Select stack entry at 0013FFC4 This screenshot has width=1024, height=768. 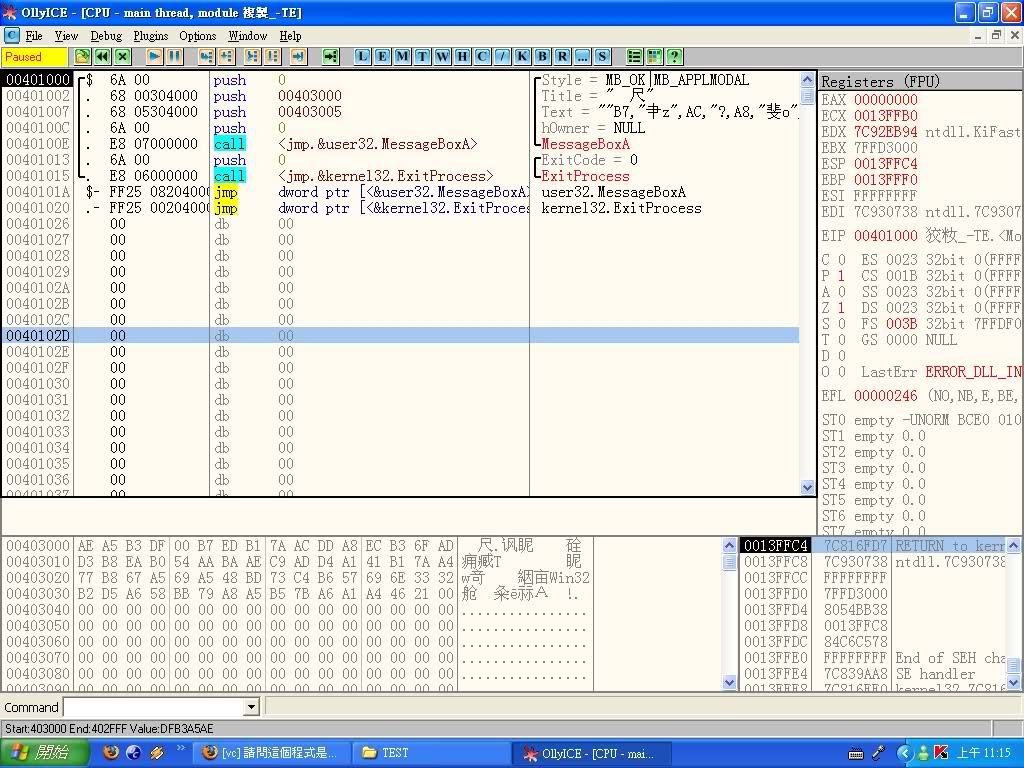pos(872,545)
